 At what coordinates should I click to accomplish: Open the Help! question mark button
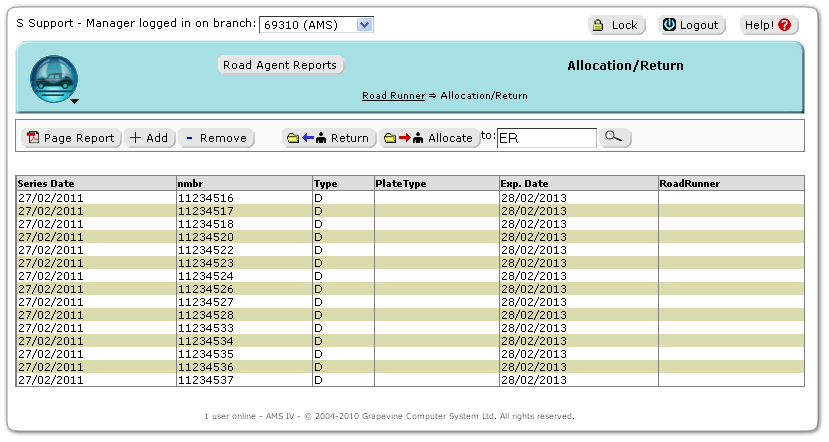(x=768, y=25)
